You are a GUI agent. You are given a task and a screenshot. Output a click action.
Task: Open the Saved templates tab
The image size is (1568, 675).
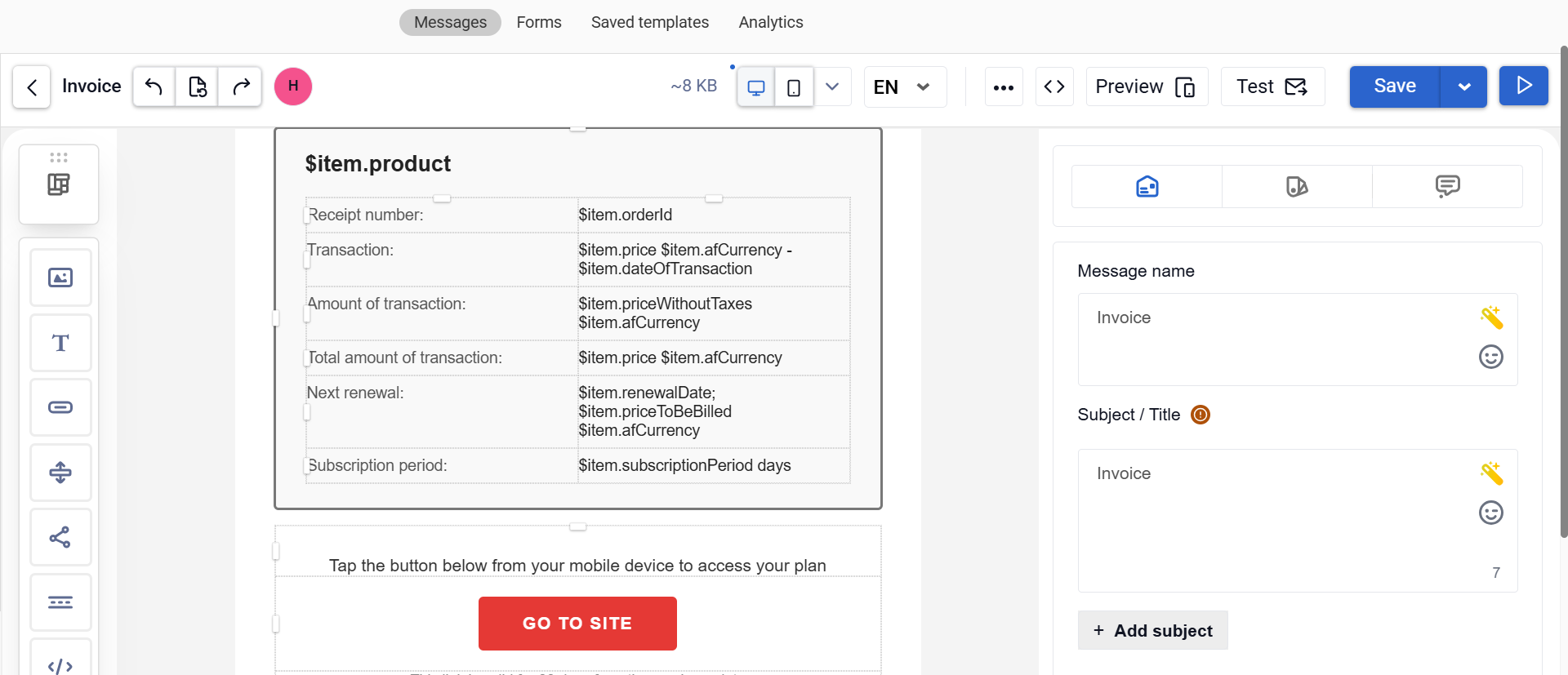pos(650,22)
